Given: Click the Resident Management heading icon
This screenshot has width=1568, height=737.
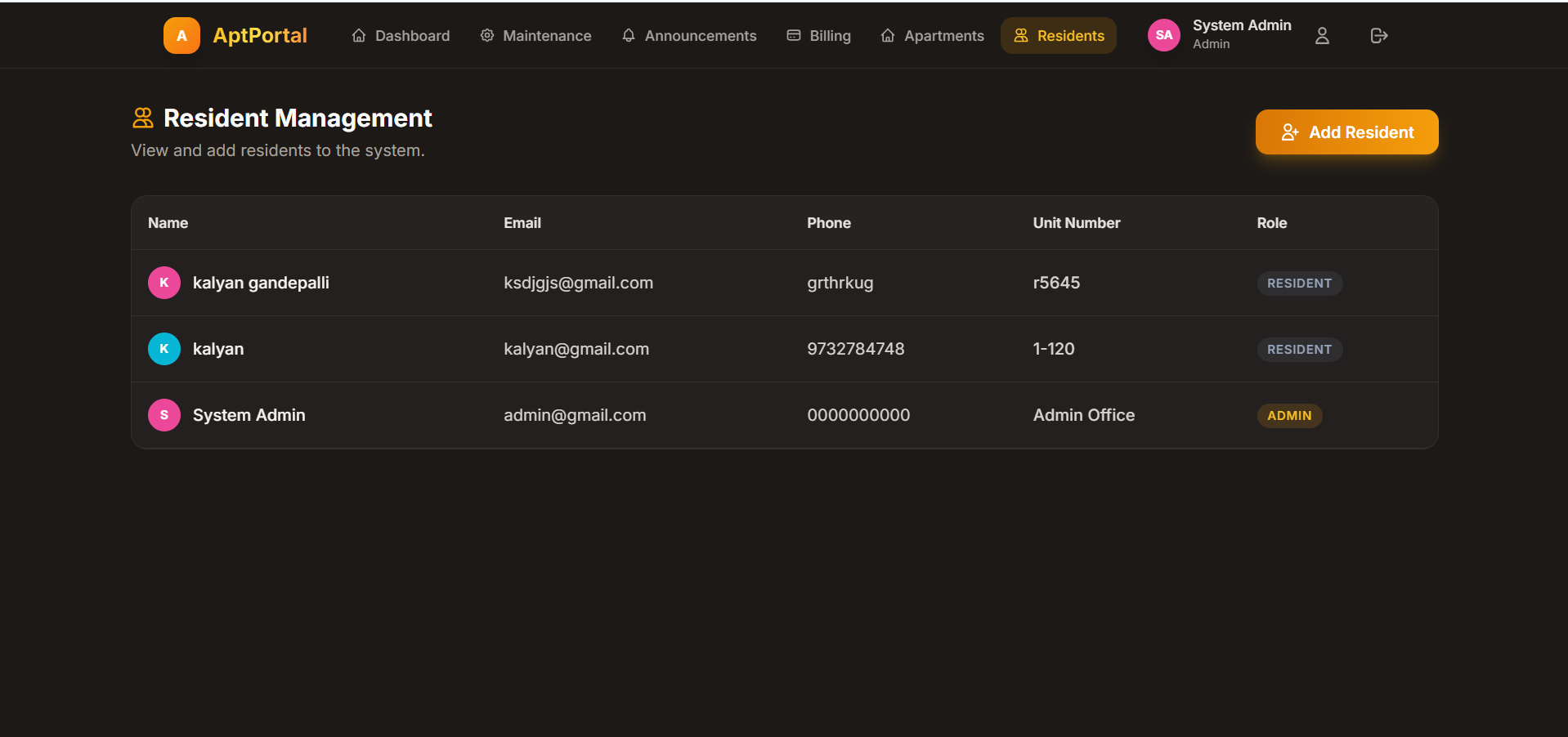Looking at the screenshot, I should click(143, 118).
